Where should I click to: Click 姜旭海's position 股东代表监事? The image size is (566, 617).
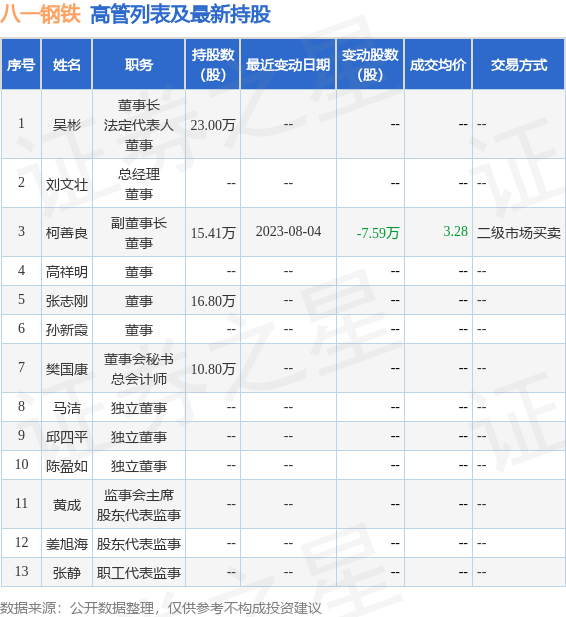coord(139,544)
